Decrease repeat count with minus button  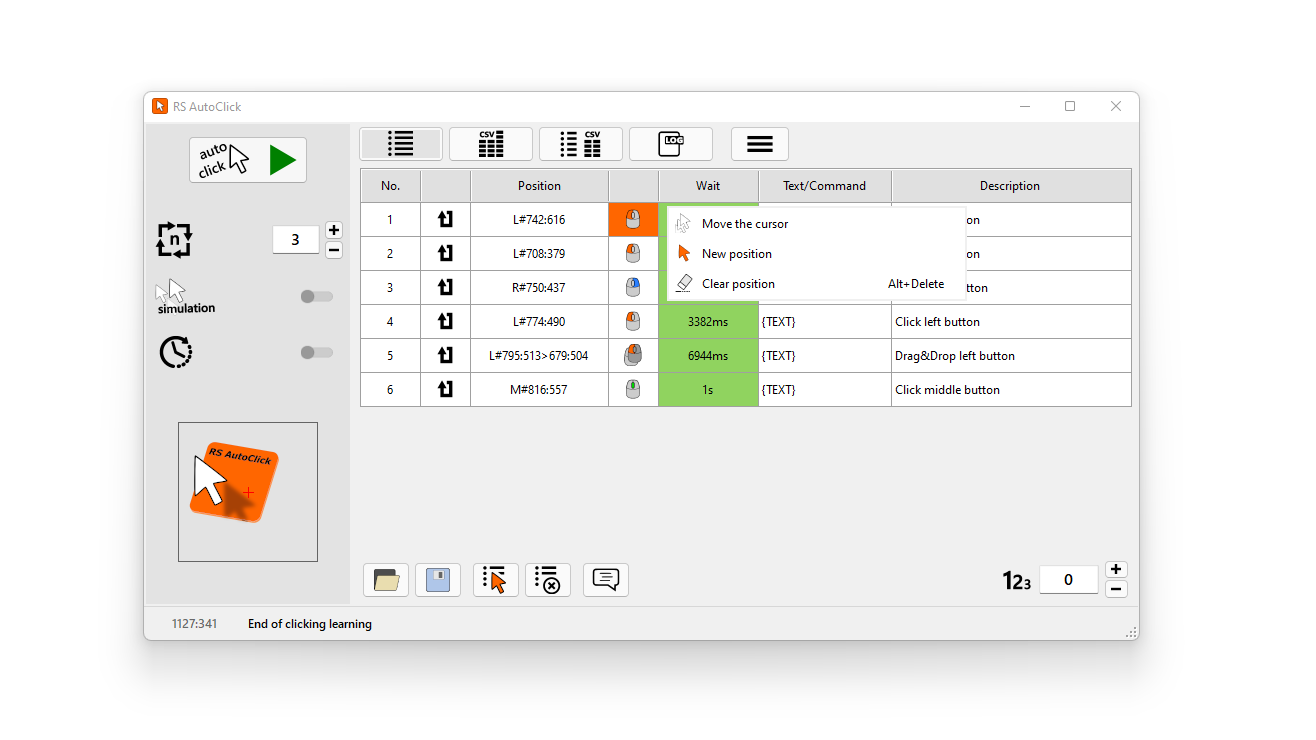pyautogui.click(x=334, y=250)
